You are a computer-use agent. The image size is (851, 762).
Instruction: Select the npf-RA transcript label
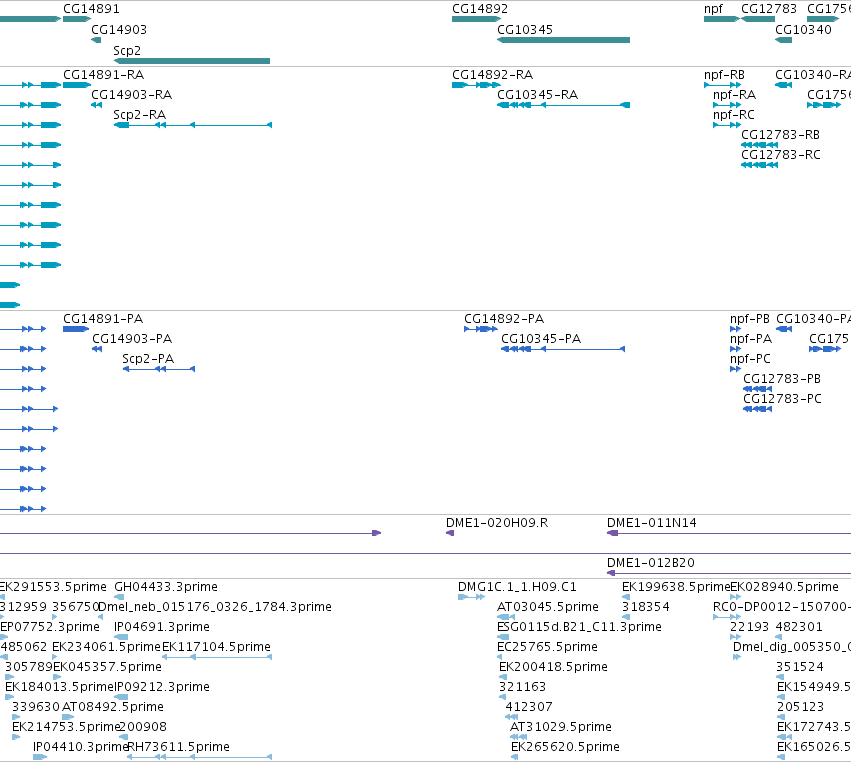click(734, 95)
